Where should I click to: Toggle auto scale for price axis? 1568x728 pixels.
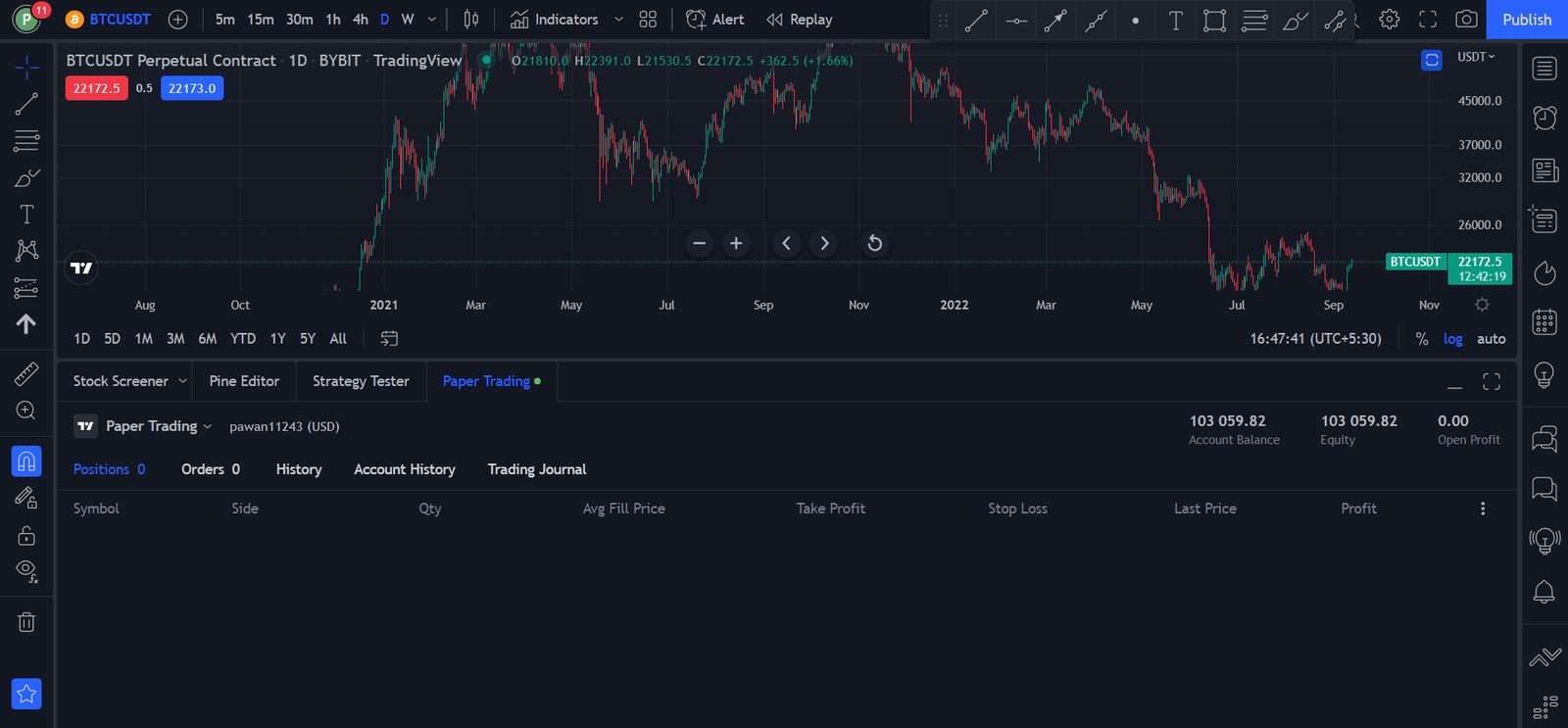(x=1491, y=339)
